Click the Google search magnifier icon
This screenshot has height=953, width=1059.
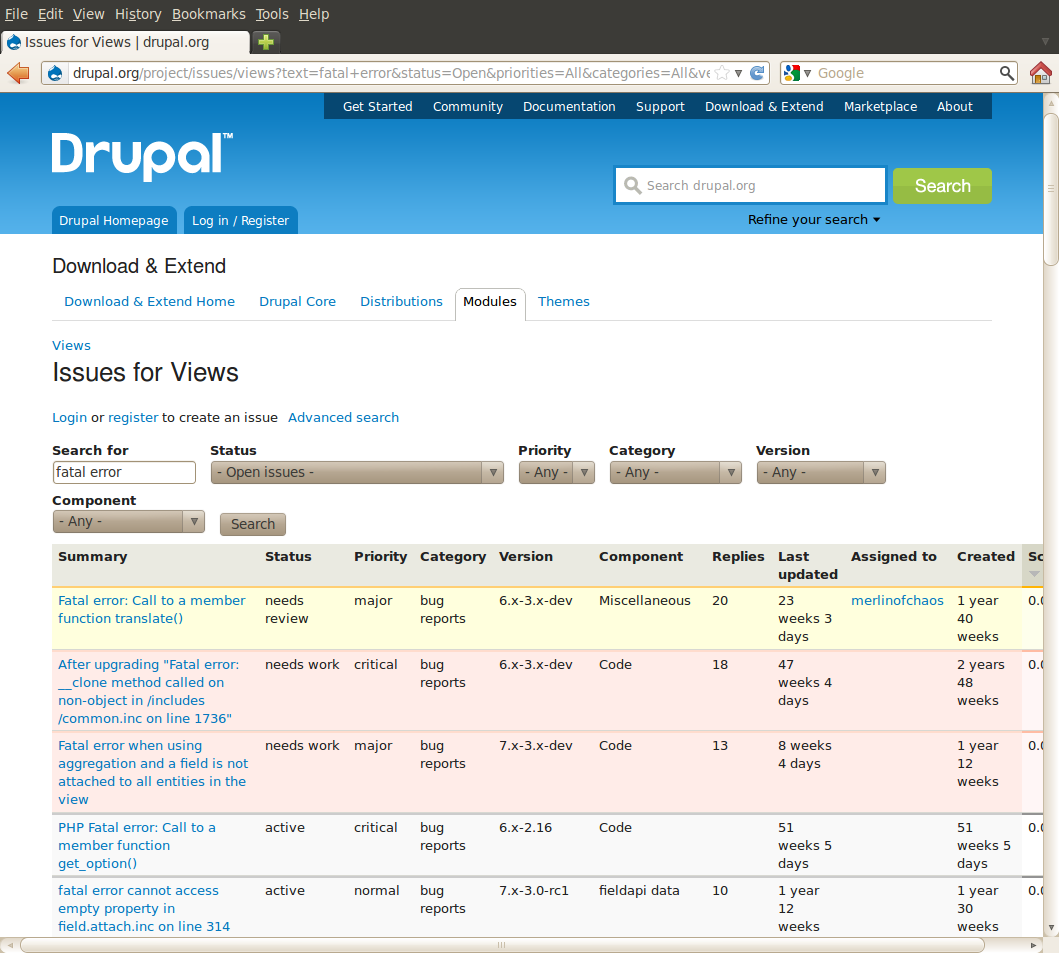(x=1006, y=73)
